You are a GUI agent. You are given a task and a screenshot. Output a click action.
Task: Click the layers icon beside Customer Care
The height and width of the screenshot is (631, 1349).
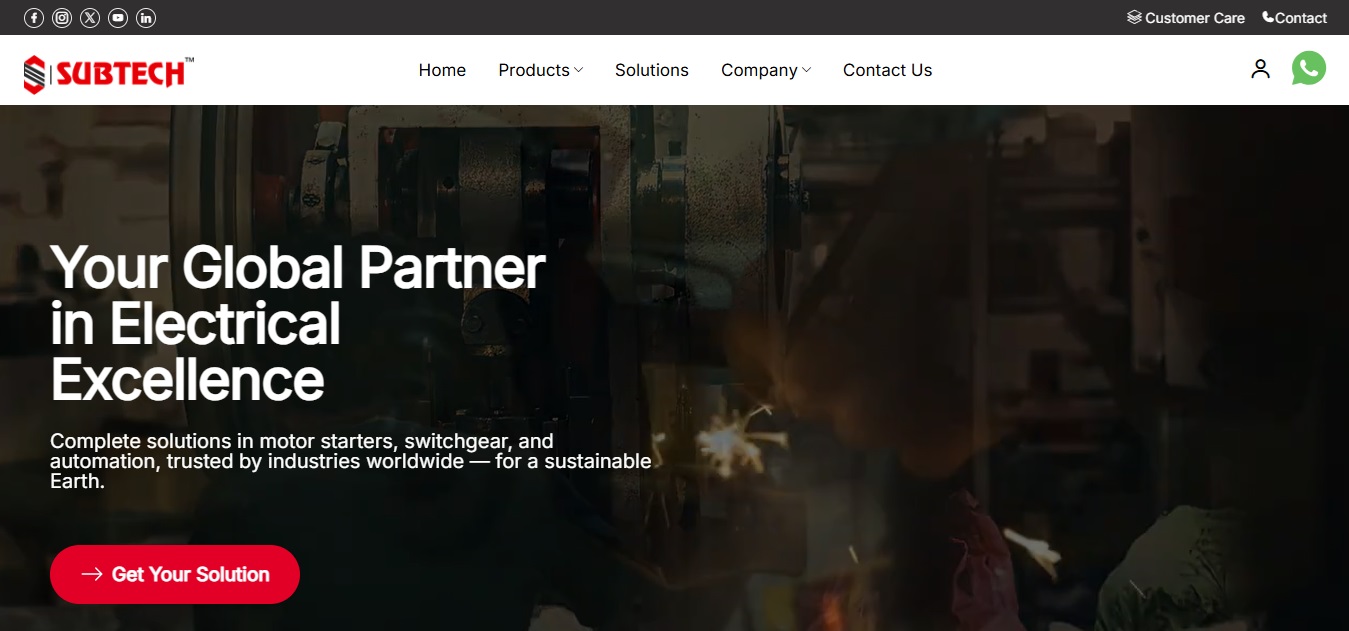[1134, 17]
